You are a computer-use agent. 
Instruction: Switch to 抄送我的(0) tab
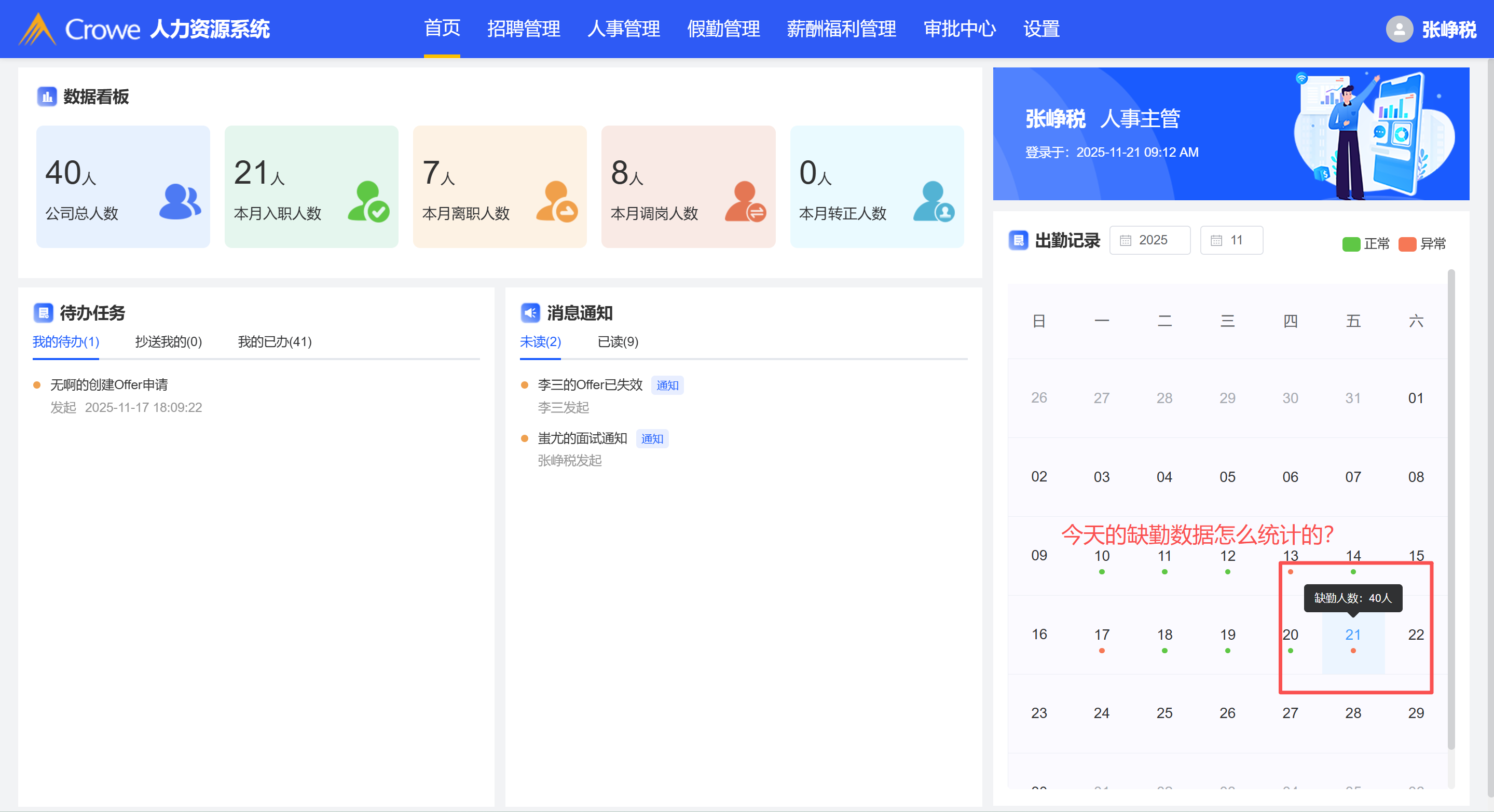click(168, 341)
